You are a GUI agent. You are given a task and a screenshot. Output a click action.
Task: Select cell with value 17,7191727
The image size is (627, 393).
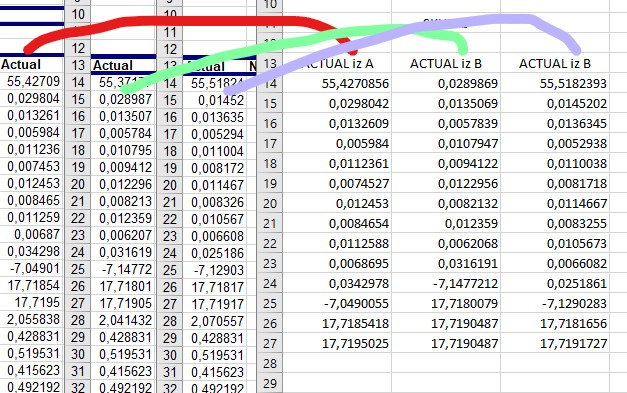[x=555, y=343]
